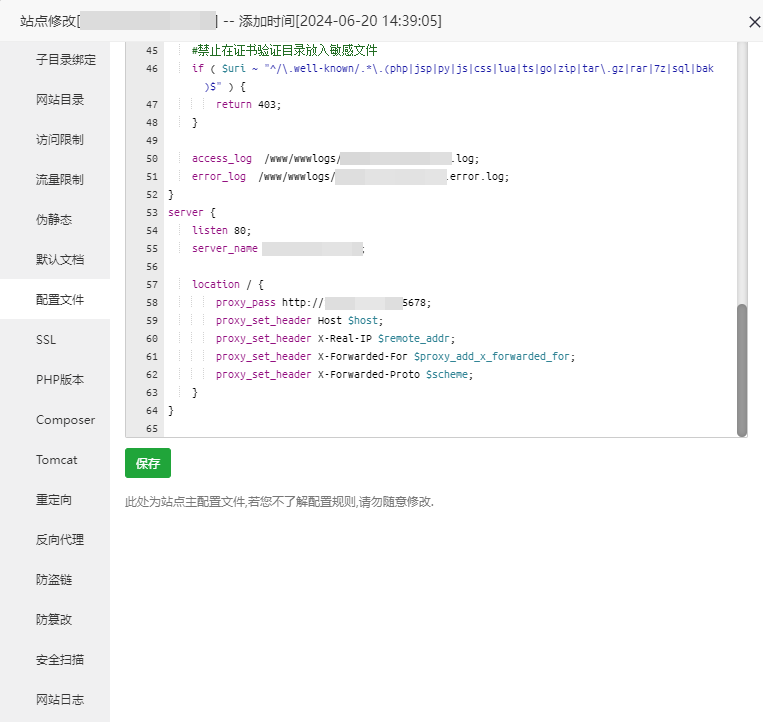Close the site modification dialog
Viewport: 763px width, 722px height.
pos(753,21)
